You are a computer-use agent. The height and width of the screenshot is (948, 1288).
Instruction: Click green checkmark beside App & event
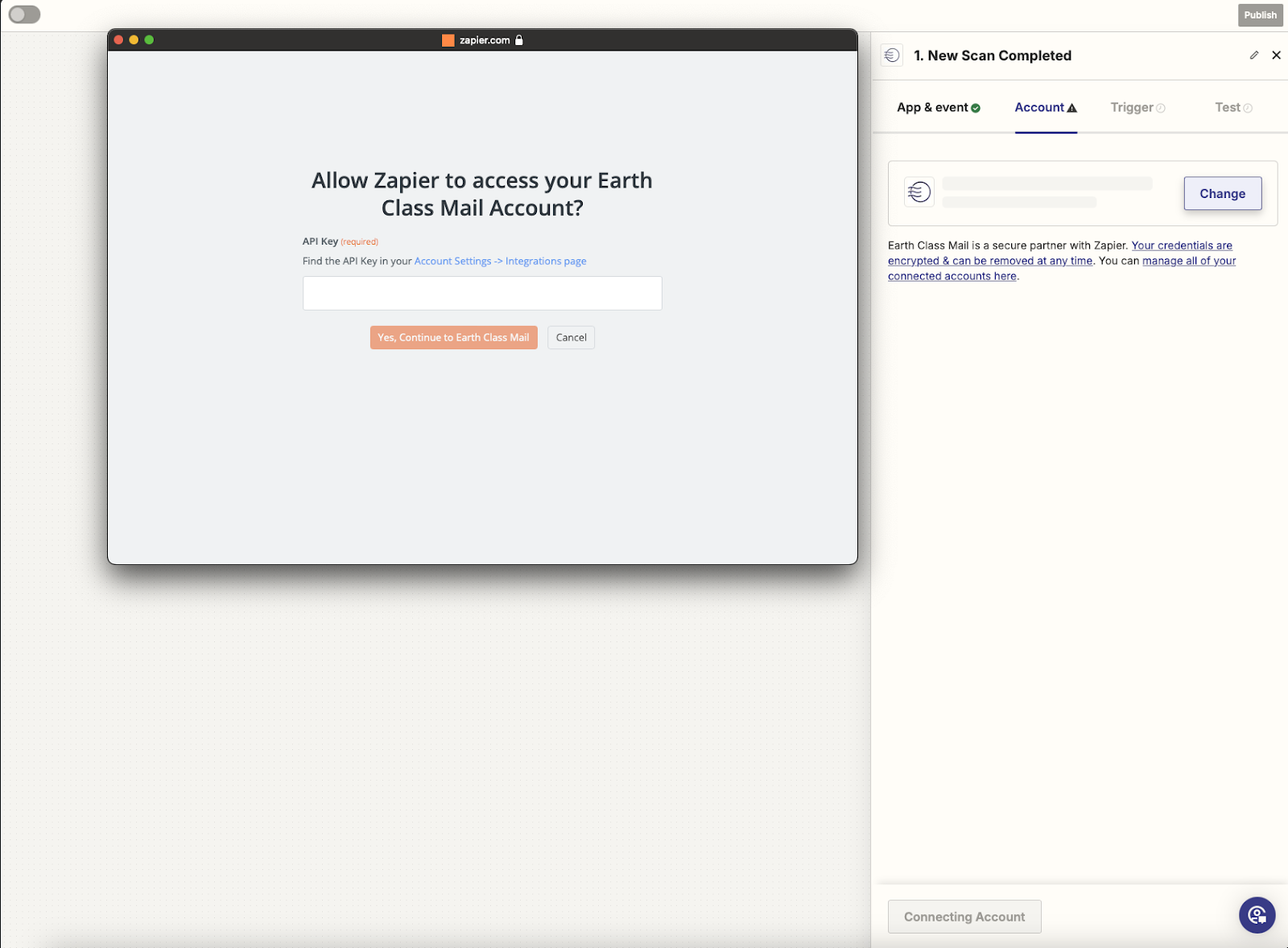point(976,108)
